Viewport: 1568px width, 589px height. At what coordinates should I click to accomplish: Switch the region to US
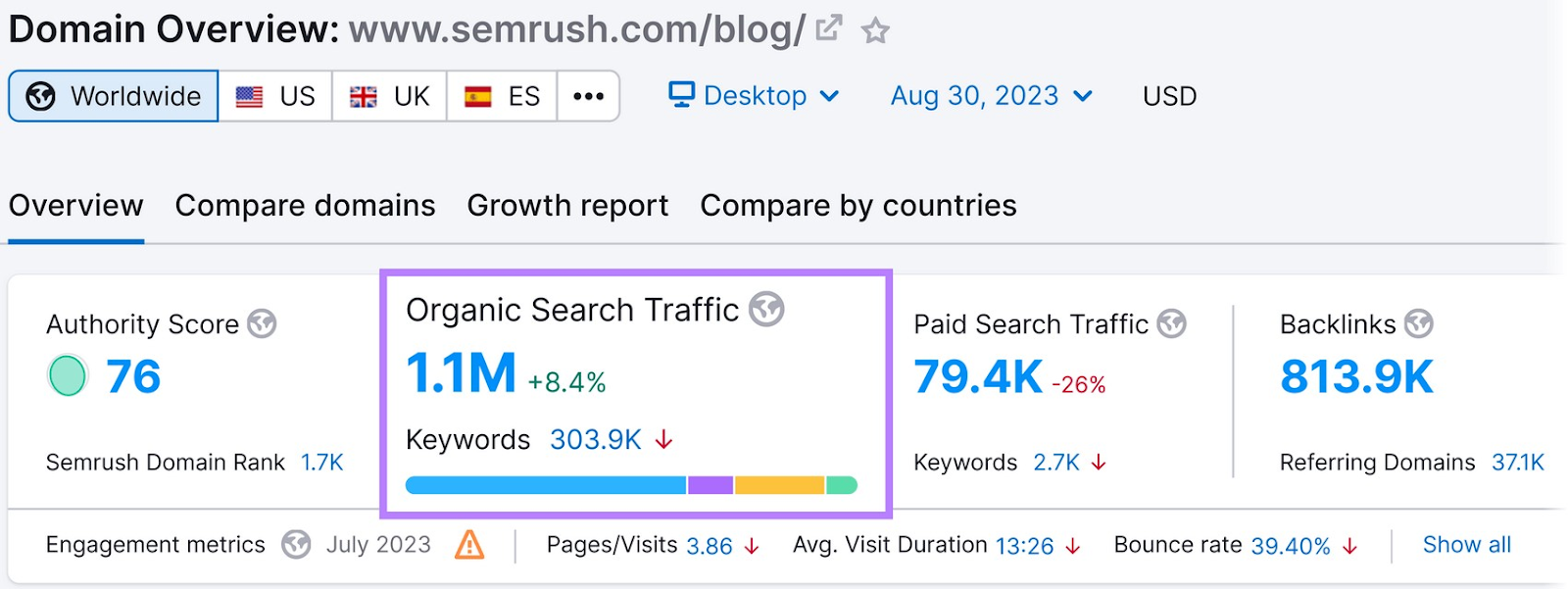point(275,96)
